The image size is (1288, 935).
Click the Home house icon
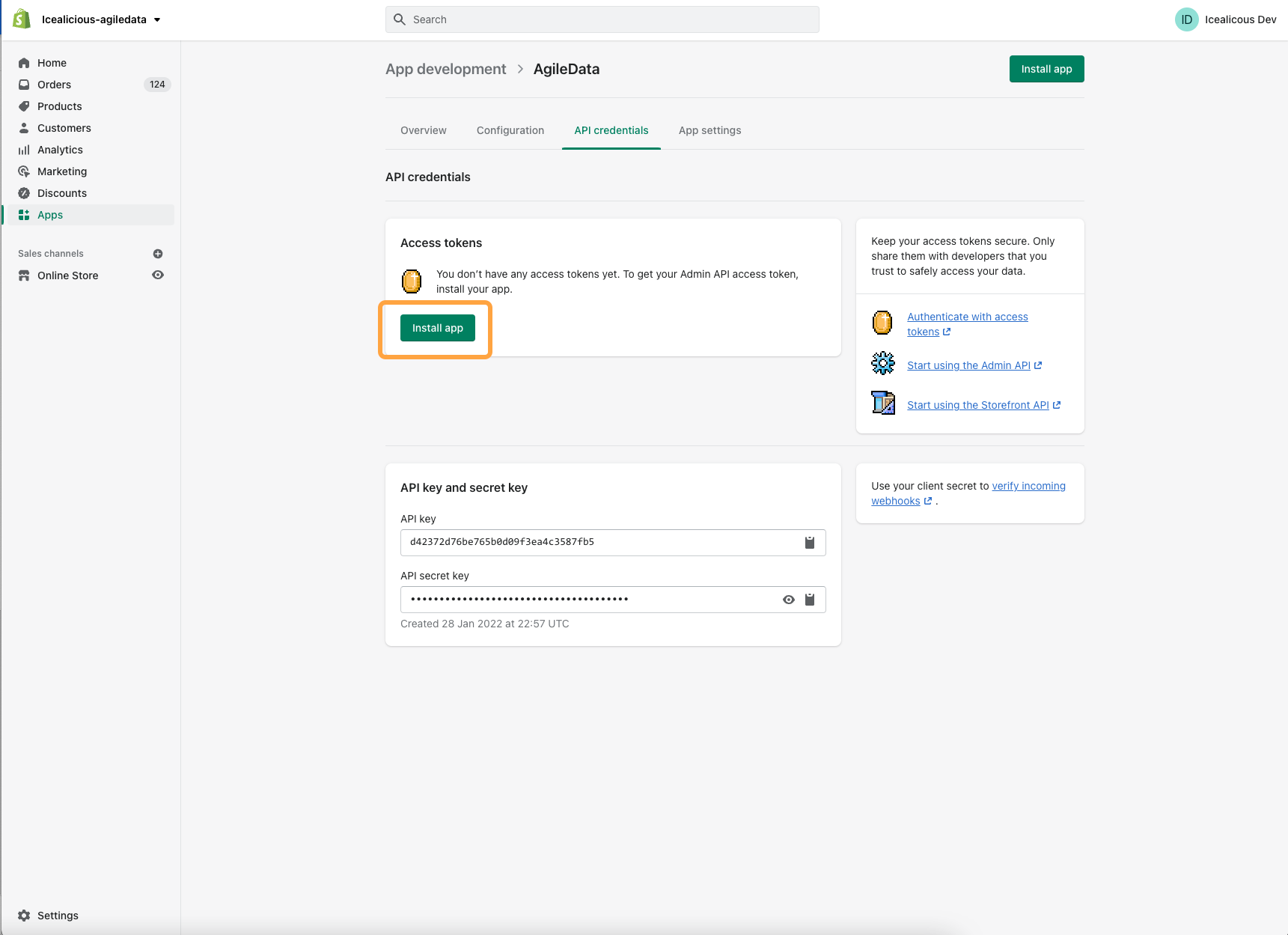pyautogui.click(x=24, y=63)
